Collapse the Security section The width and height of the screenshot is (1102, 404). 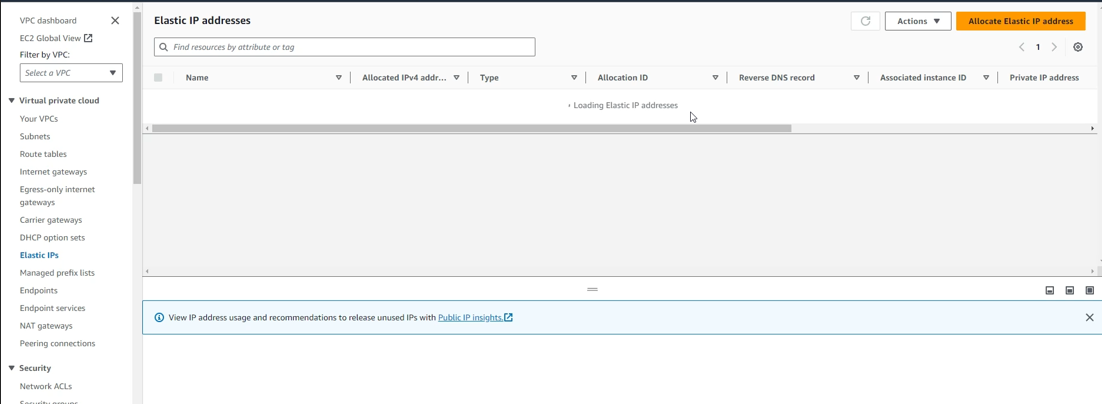pos(12,368)
